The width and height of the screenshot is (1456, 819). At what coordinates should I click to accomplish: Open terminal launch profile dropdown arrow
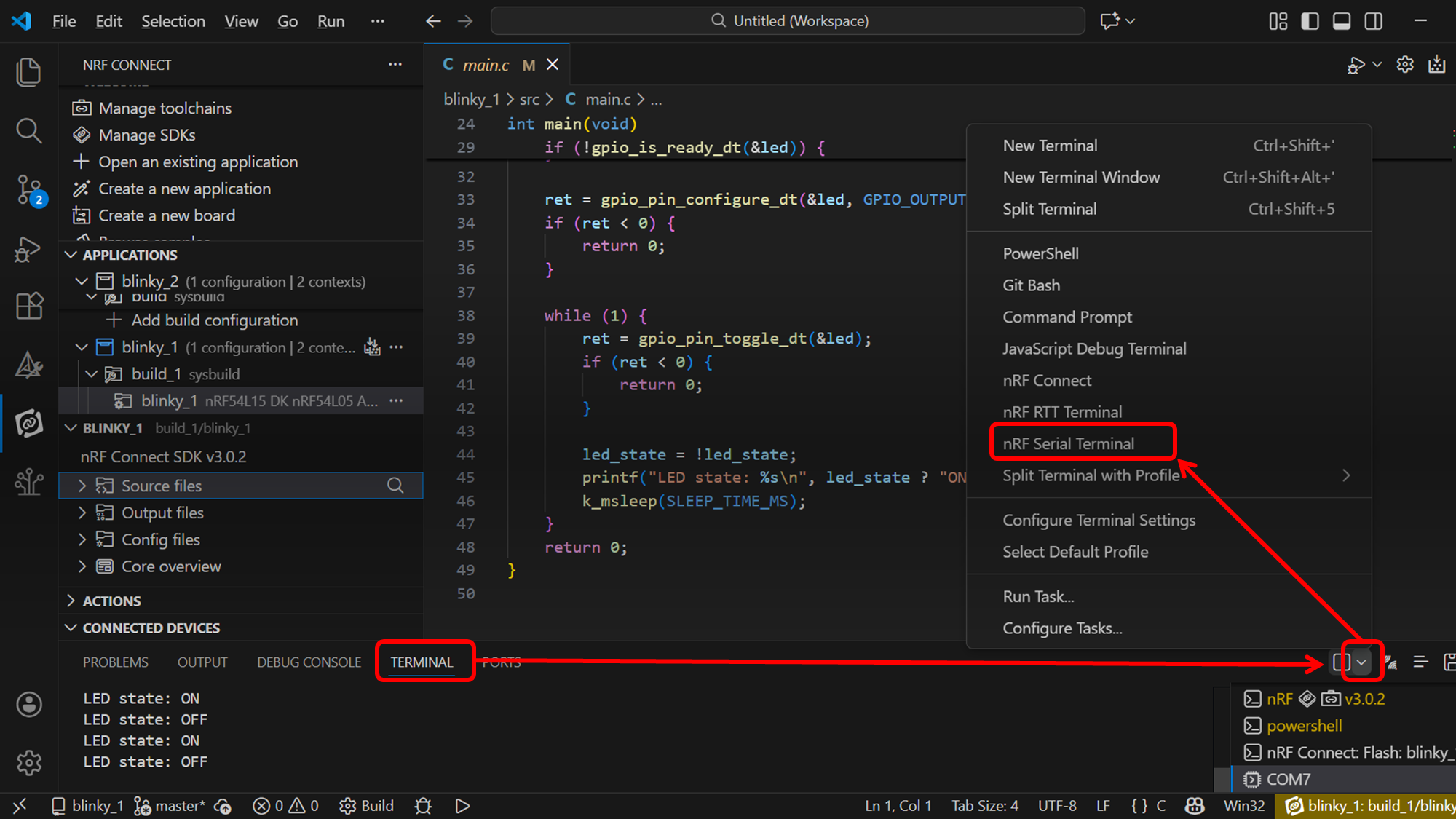pyautogui.click(x=1361, y=662)
